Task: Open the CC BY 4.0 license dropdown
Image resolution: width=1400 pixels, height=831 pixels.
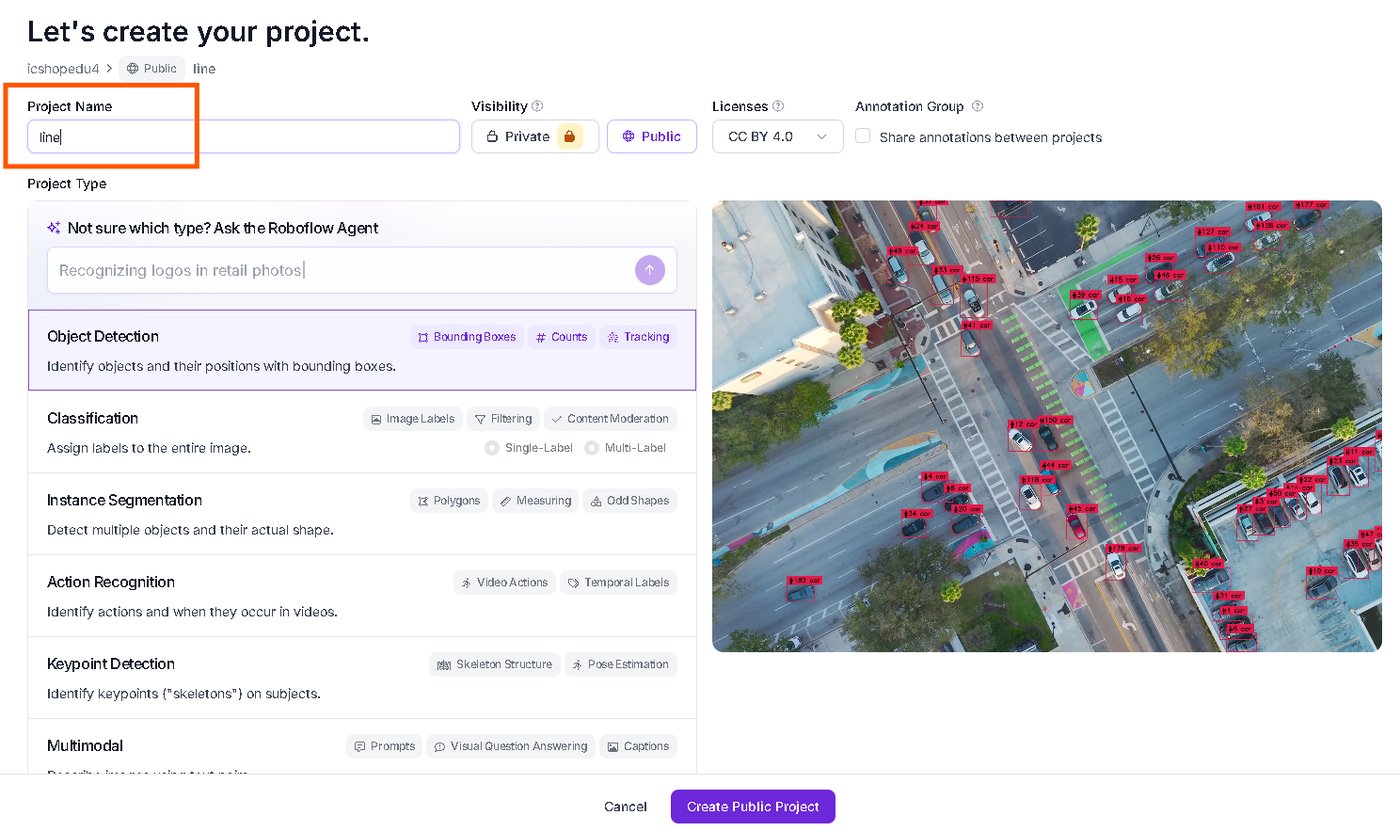Action: click(778, 136)
